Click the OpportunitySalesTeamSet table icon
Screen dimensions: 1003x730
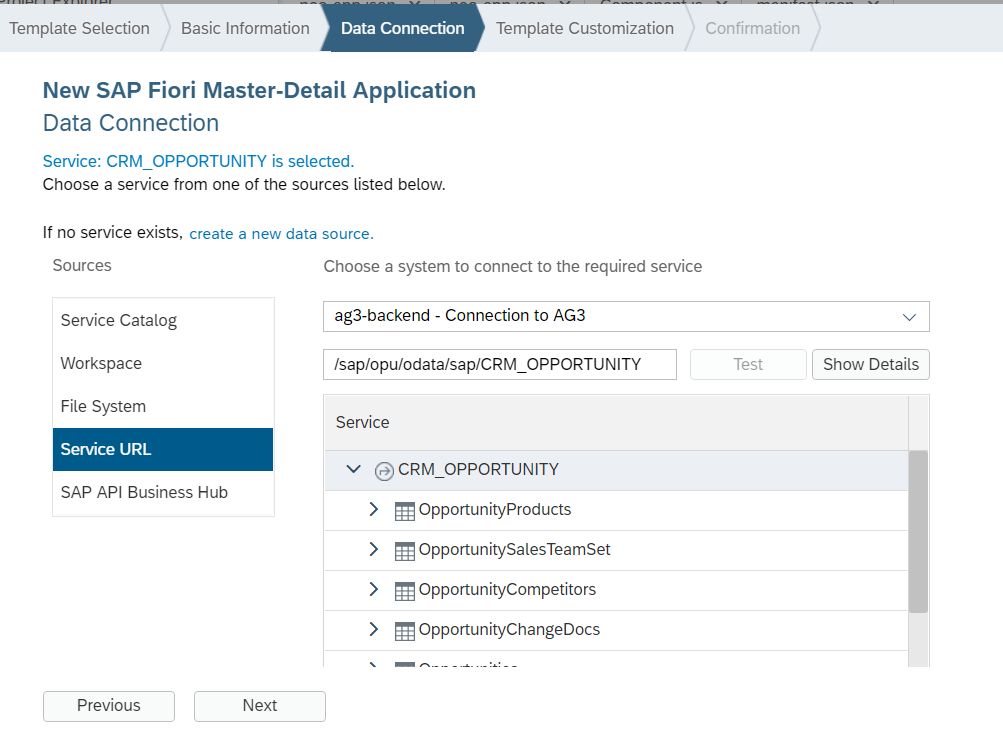click(405, 550)
